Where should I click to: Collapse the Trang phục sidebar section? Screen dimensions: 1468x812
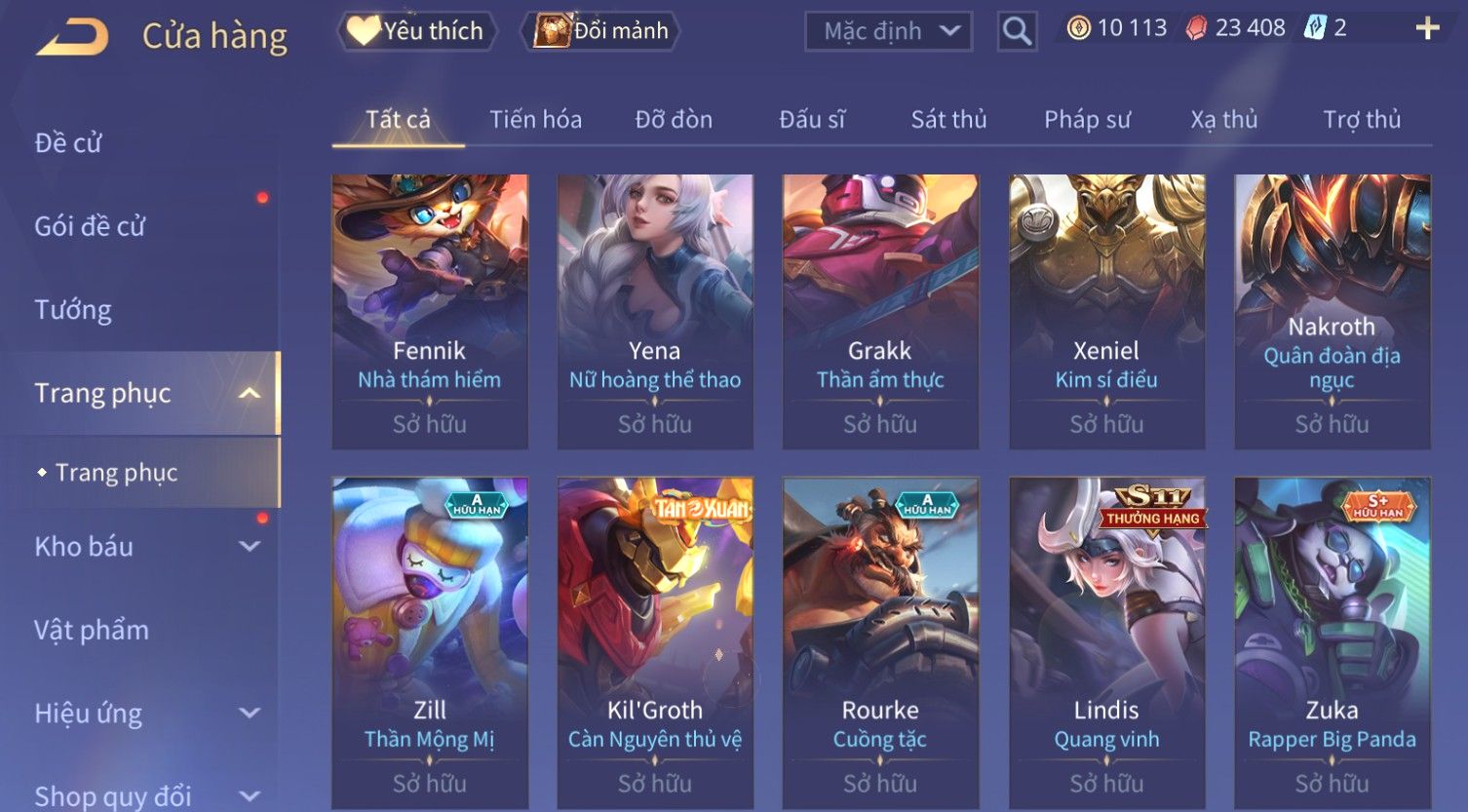pyautogui.click(x=250, y=393)
